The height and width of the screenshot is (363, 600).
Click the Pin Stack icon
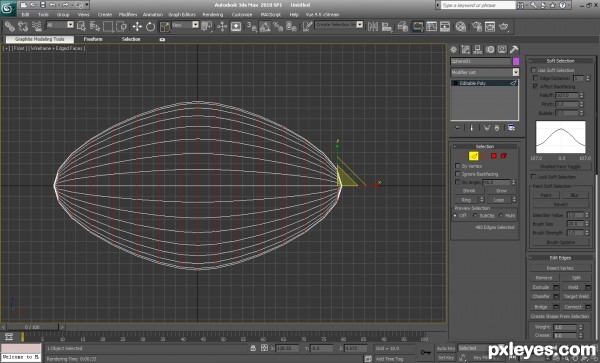click(x=458, y=128)
